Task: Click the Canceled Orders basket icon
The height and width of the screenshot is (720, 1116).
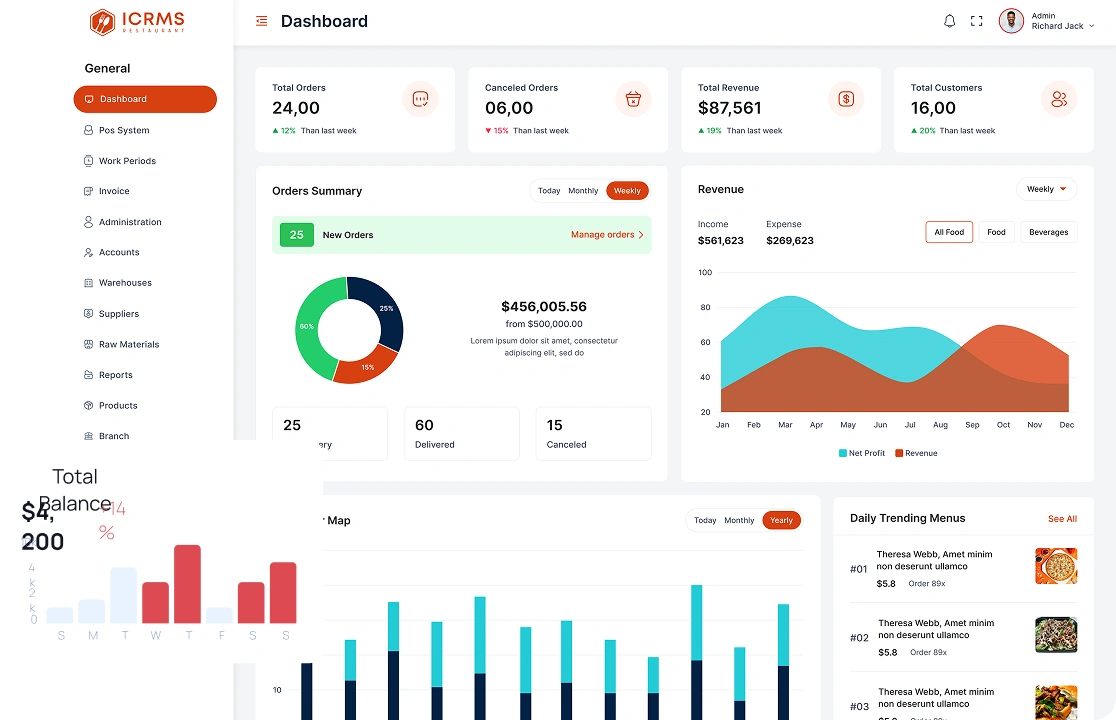Action: click(633, 99)
